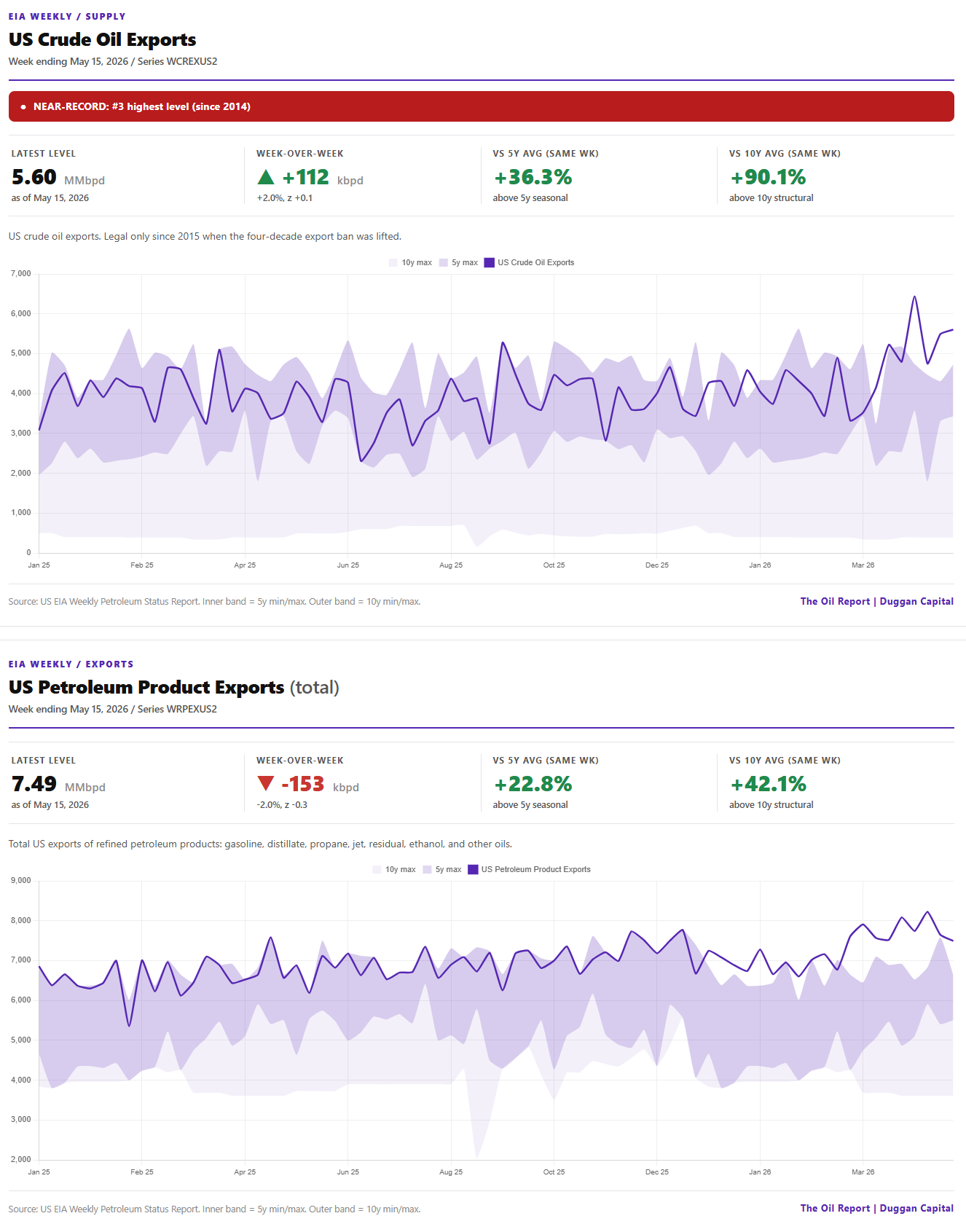Click 5y max legend swatch in petroleum chart
The width and height of the screenshot is (966, 1232).
pyautogui.click(x=427, y=870)
